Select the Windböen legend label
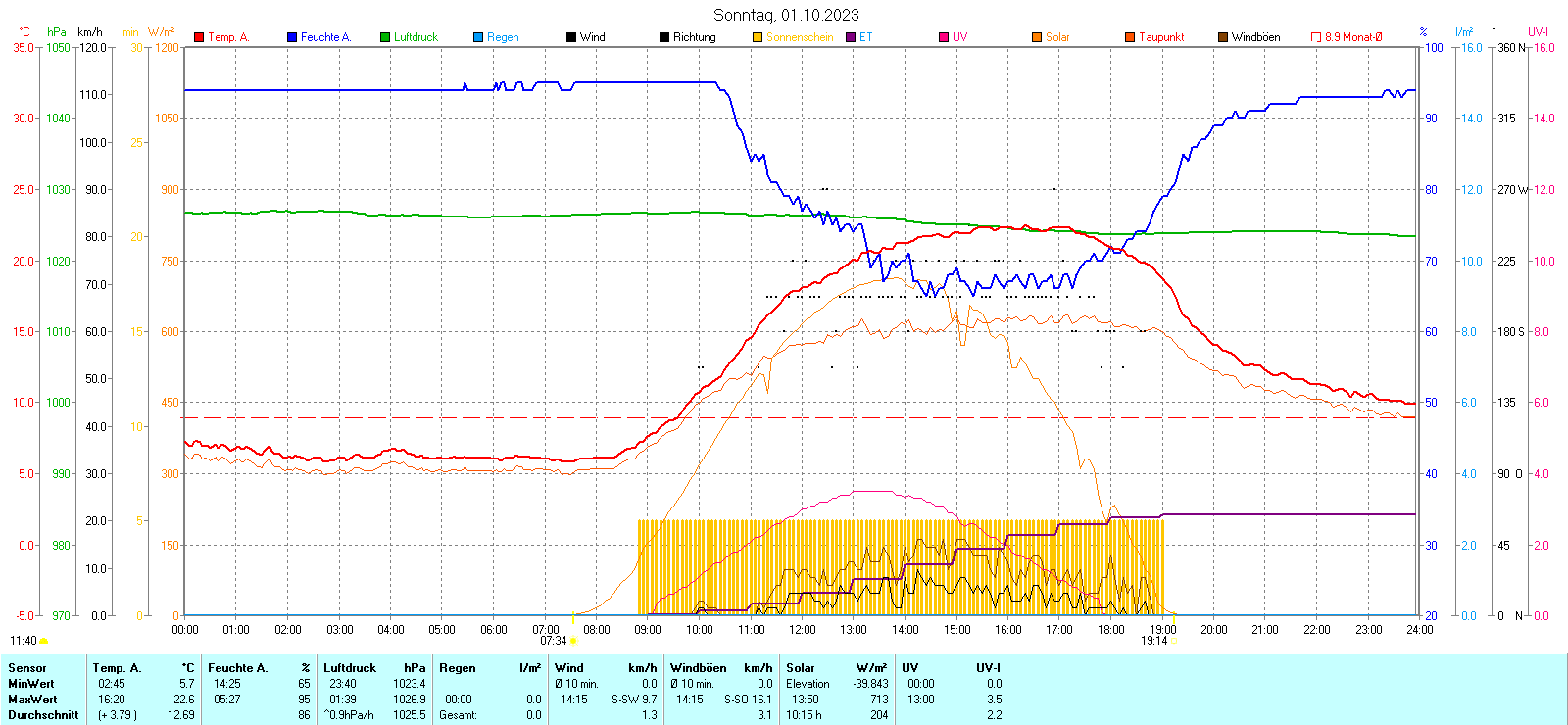The height and width of the screenshot is (725, 1568). tap(1256, 37)
